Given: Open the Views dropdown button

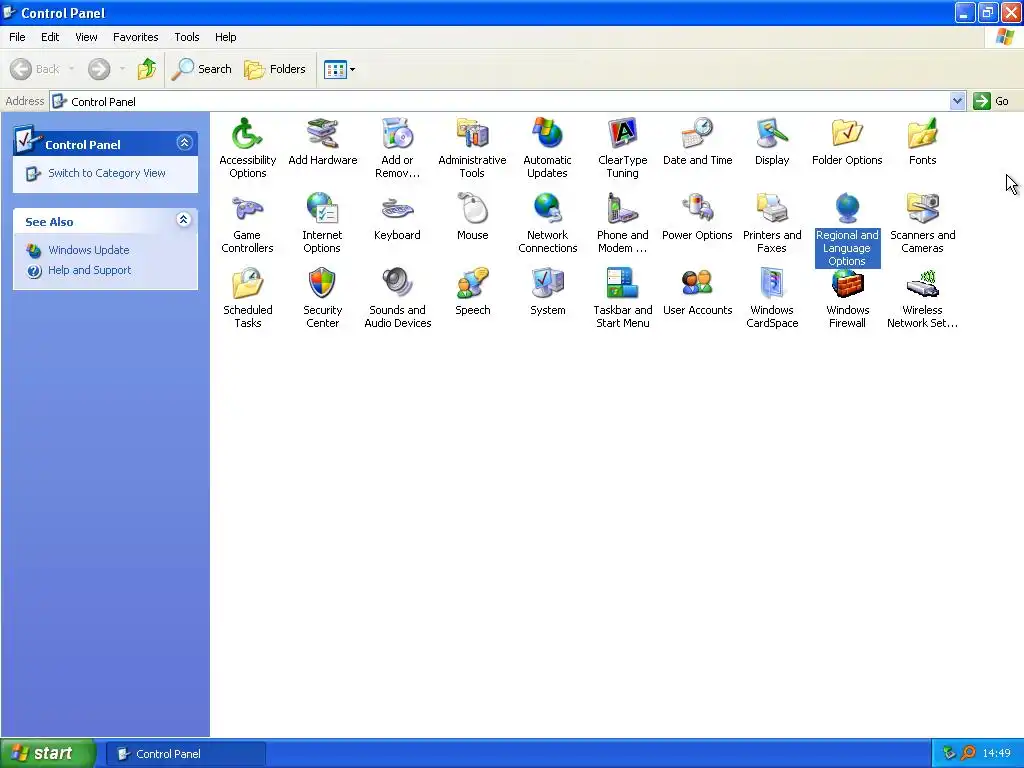Looking at the screenshot, I should coord(340,69).
